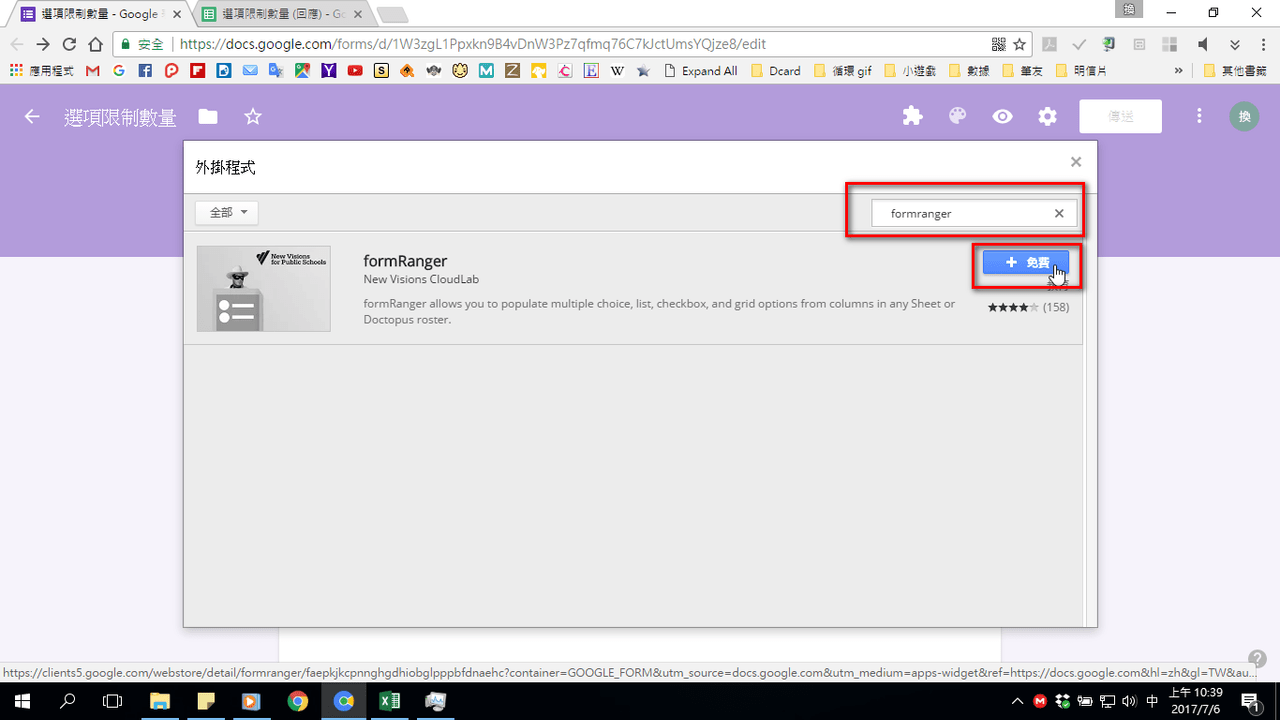Open the Chrome three-dot menu

(1263, 44)
